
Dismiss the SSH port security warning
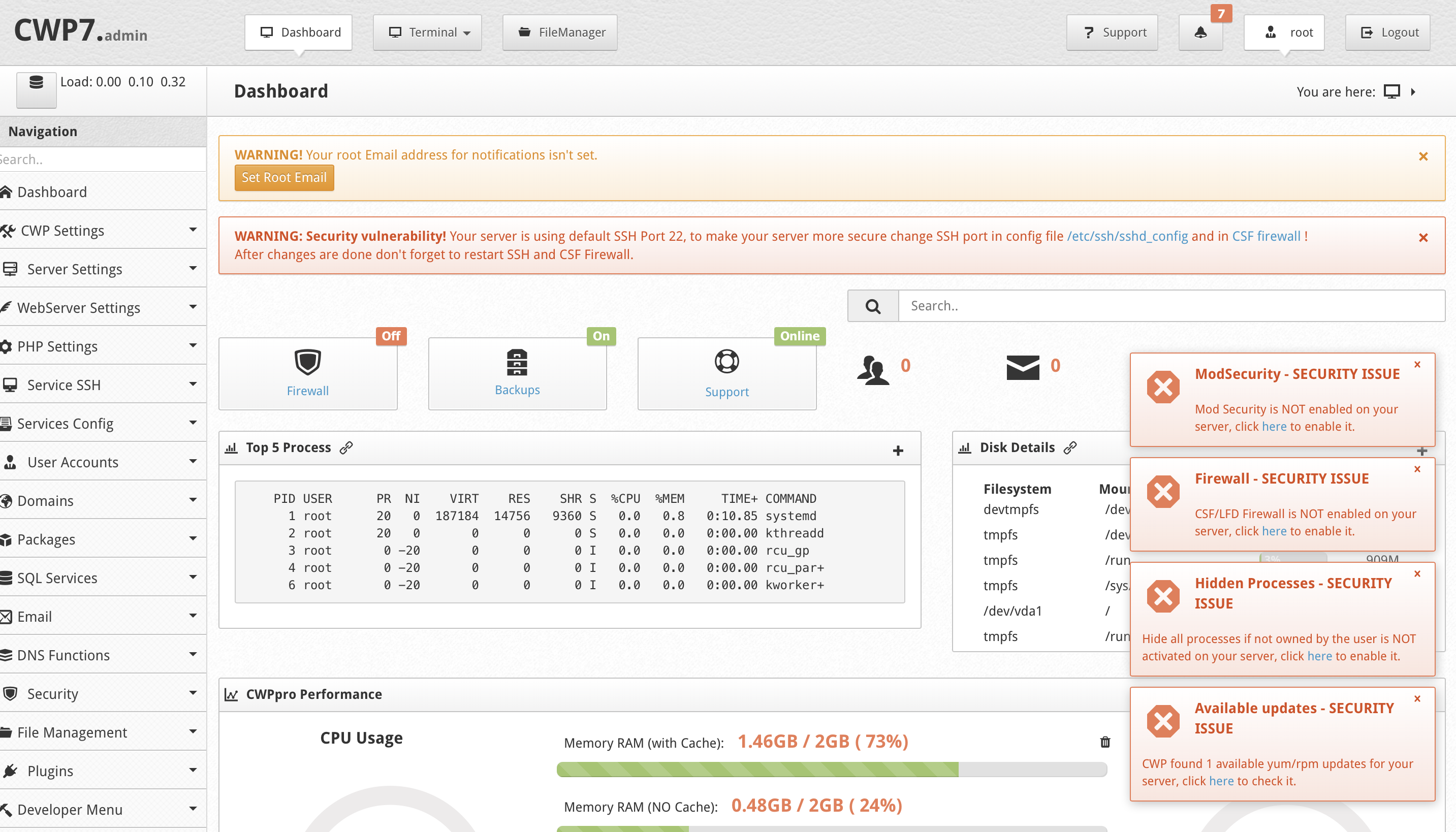point(1423,238)
